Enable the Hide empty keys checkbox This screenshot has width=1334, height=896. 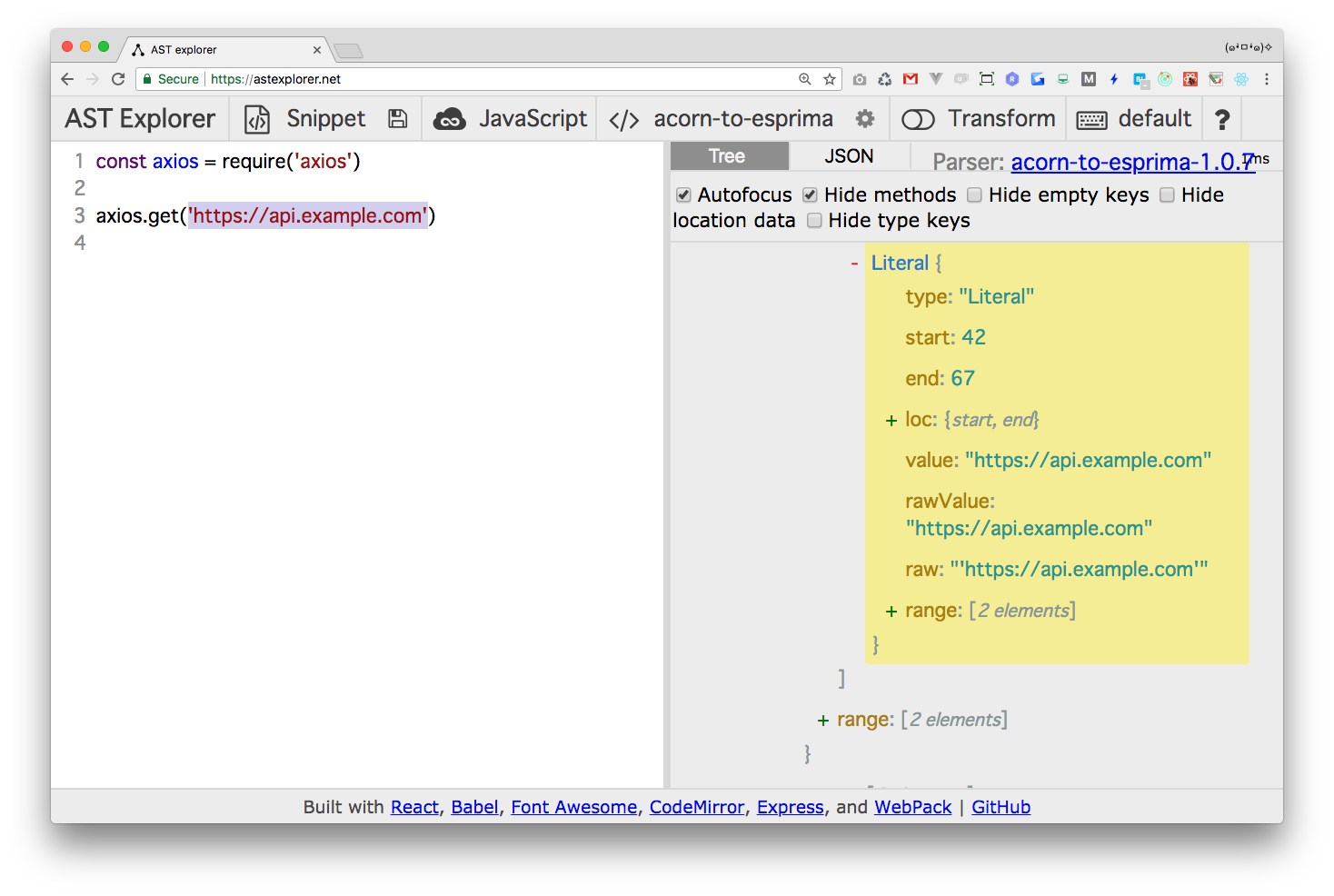(974, 194)
